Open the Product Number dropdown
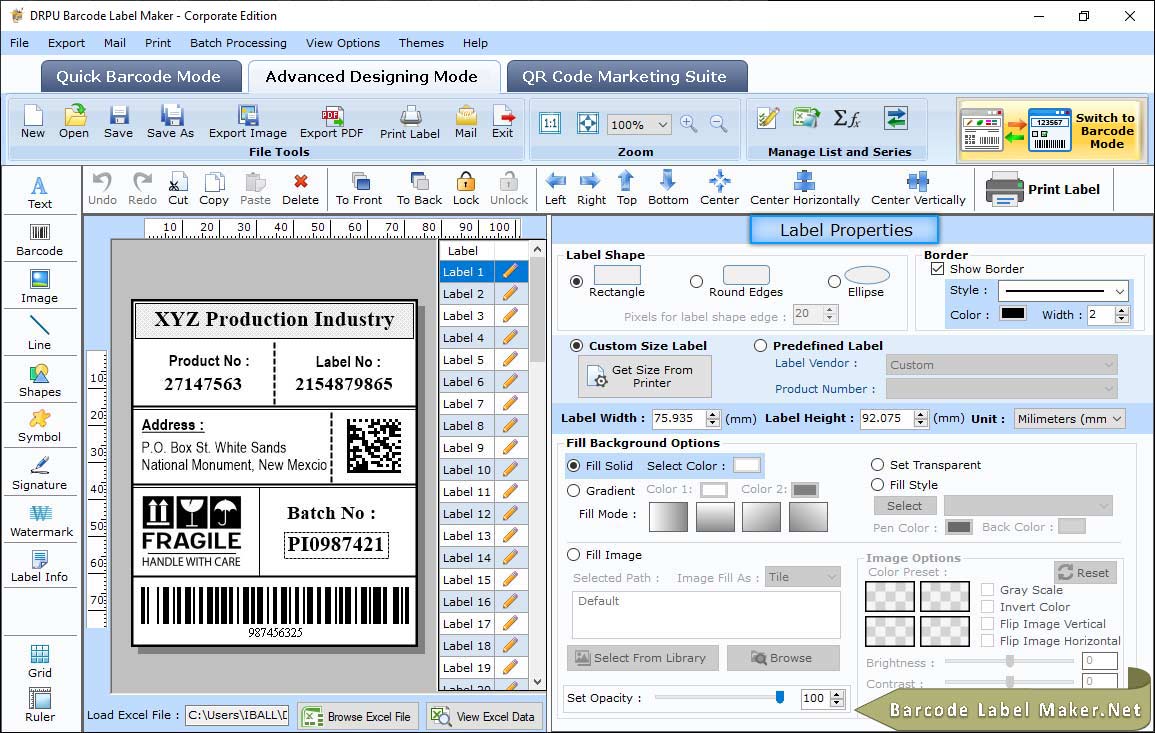 point(1001,388)
